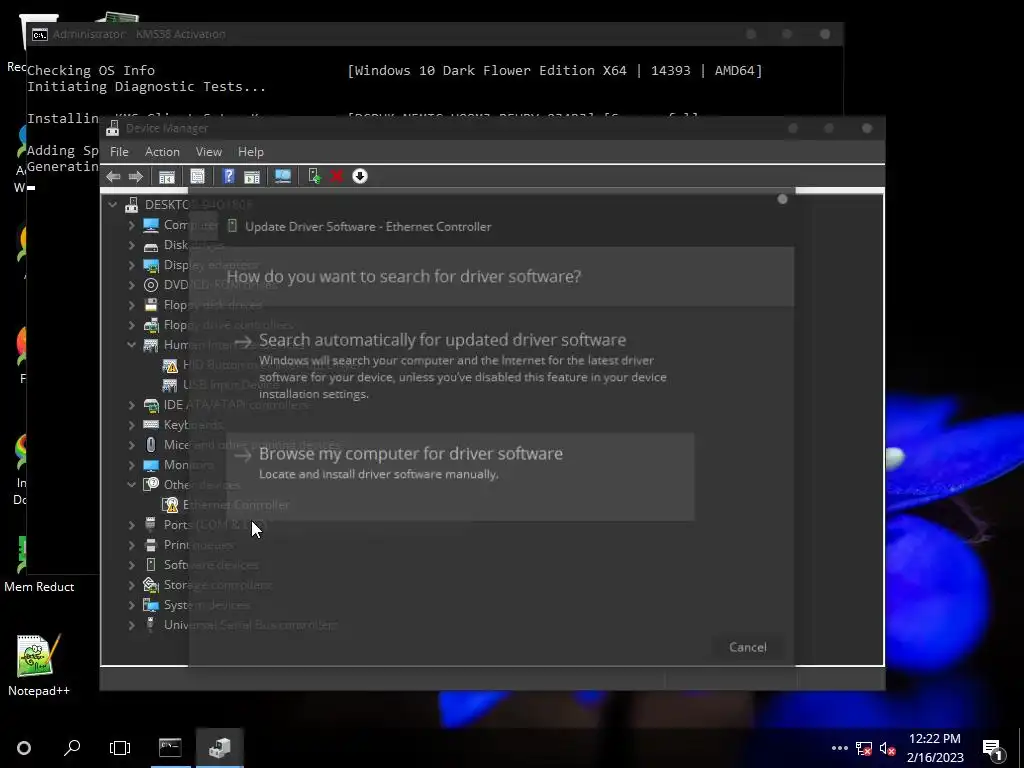This screenshot has height=768, width=1024.
Task: Open the File menu in Device Manager
Action: 119,152
